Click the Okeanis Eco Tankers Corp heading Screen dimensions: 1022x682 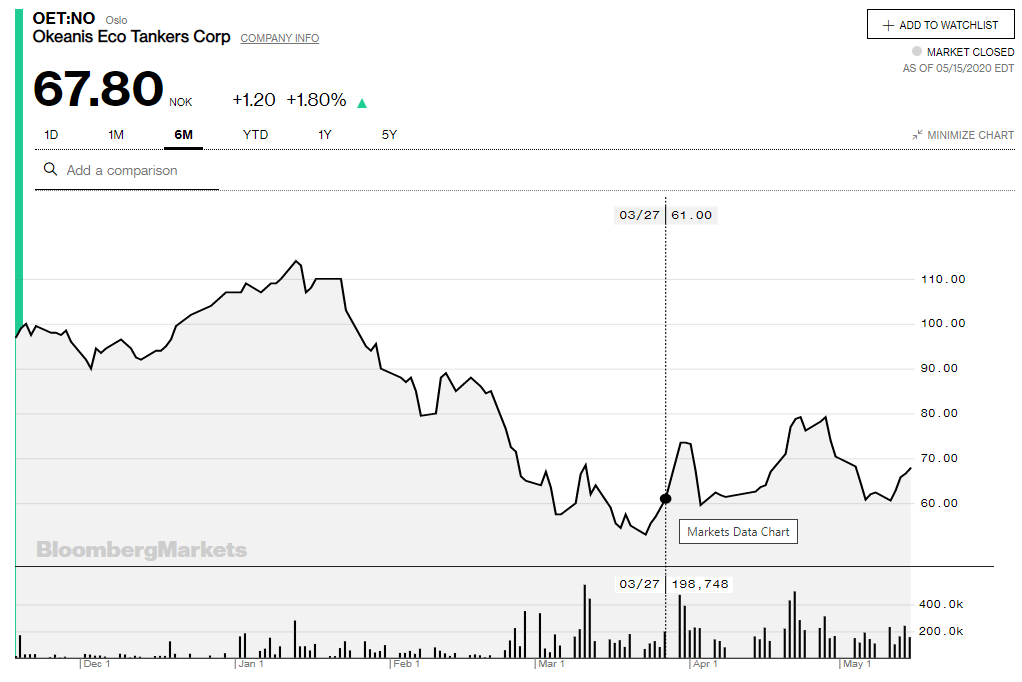coord(131,37)
